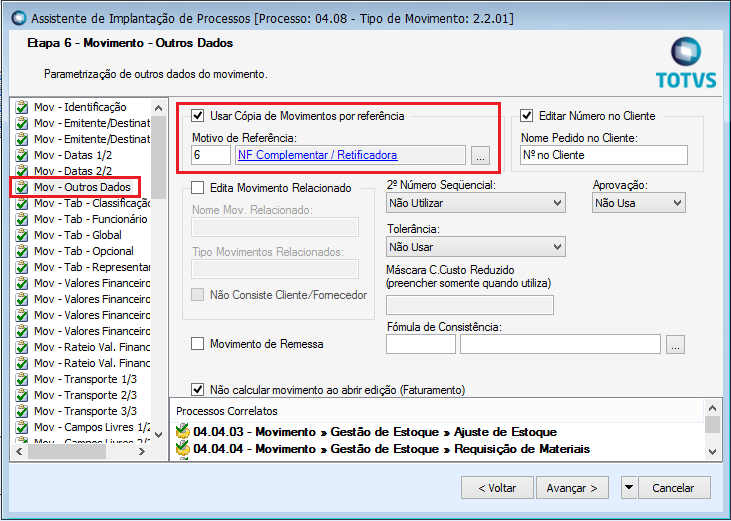This screenshot has height=521, width=731.
Task: Select process 04.04.03 Ajuste de Estoque
Action: click(x=375, y=432)
